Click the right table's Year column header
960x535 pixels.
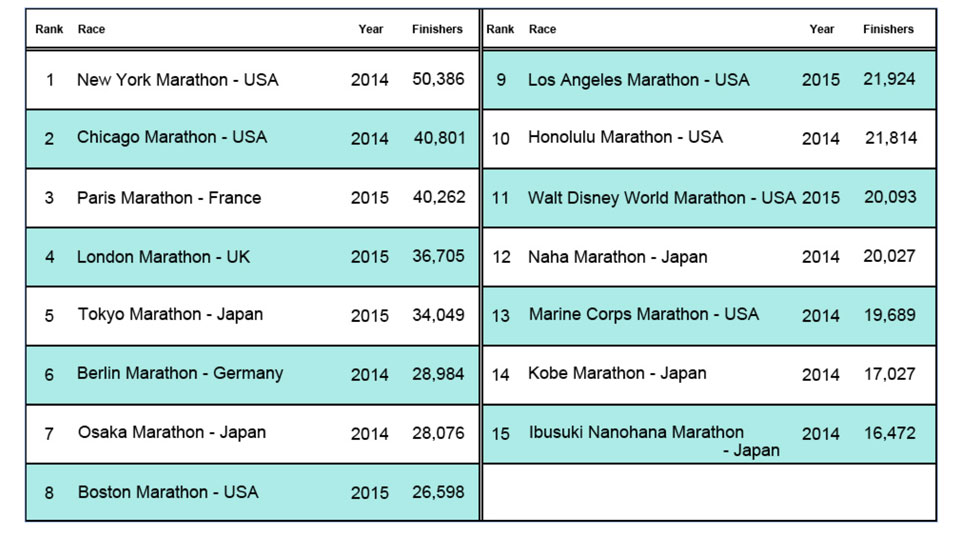(x=822, y=29)
